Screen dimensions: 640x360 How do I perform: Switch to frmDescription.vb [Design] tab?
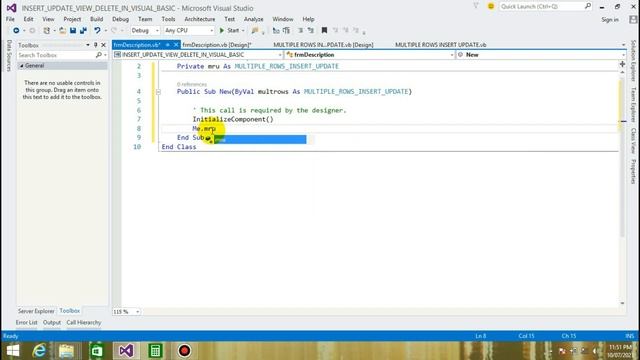(217, 45)
